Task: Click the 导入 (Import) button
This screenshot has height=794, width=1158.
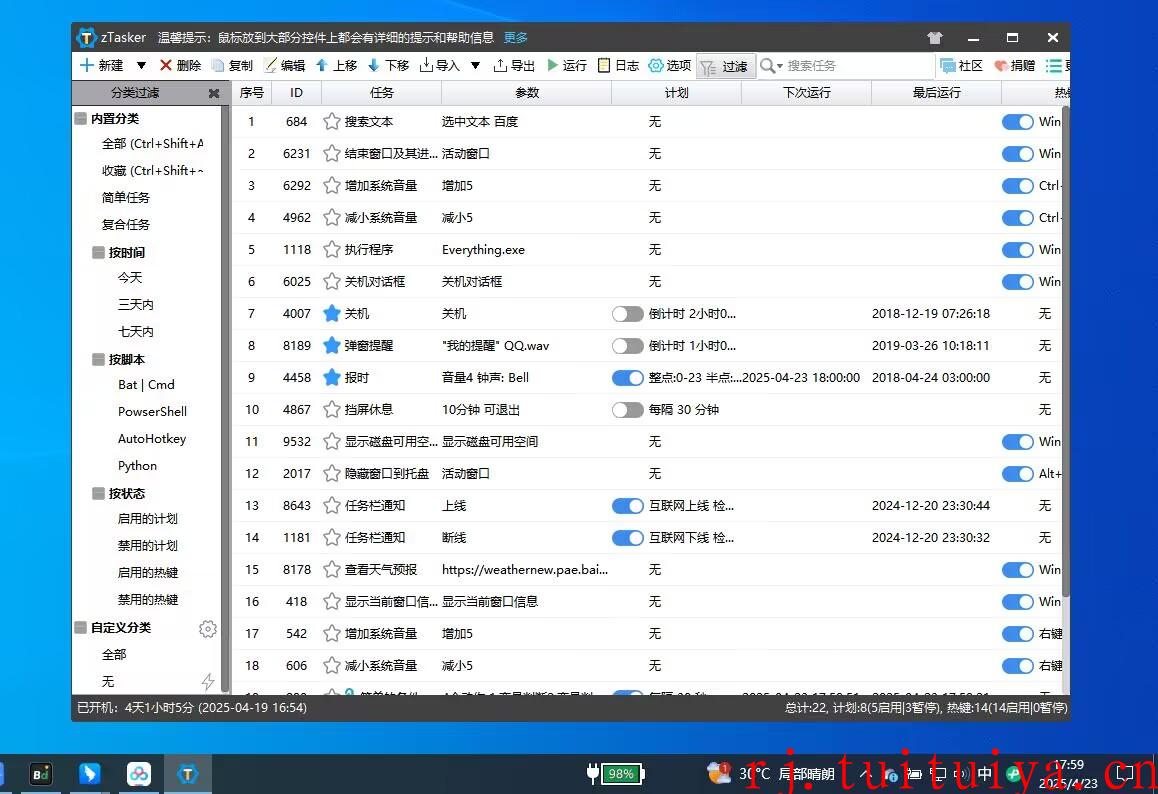Action: point(440,66)
